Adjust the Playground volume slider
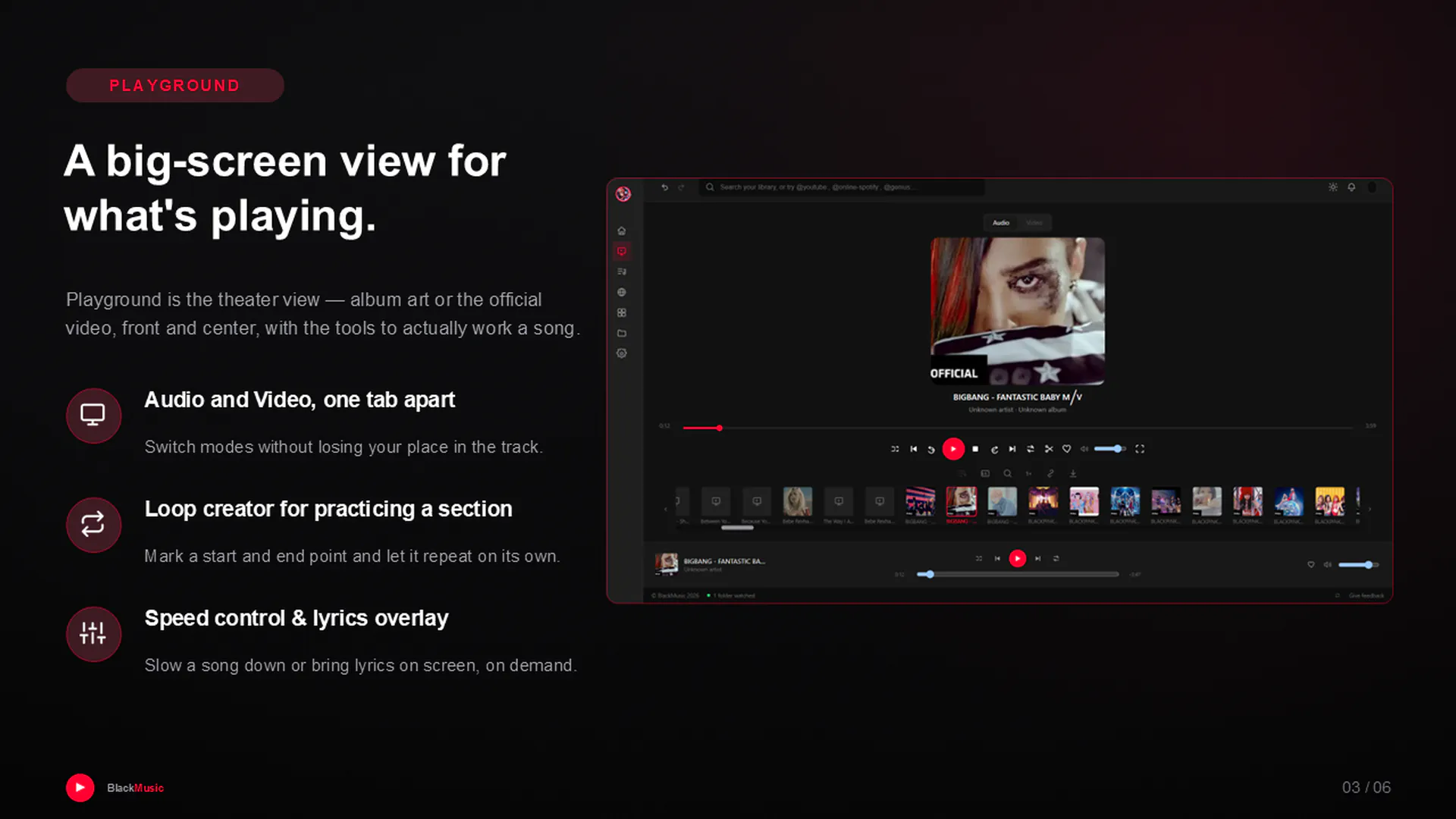The height and width of the screenshot is (819, 1456). (1109, 449)
